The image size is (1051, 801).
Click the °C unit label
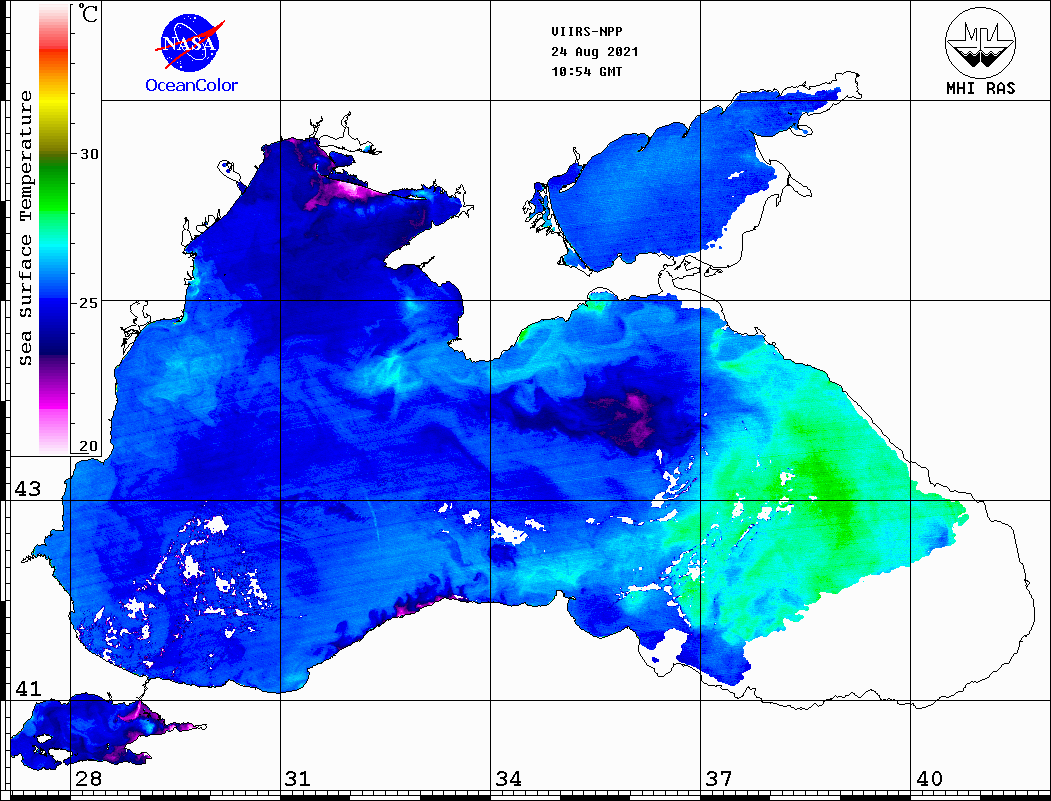pos(88,13)
